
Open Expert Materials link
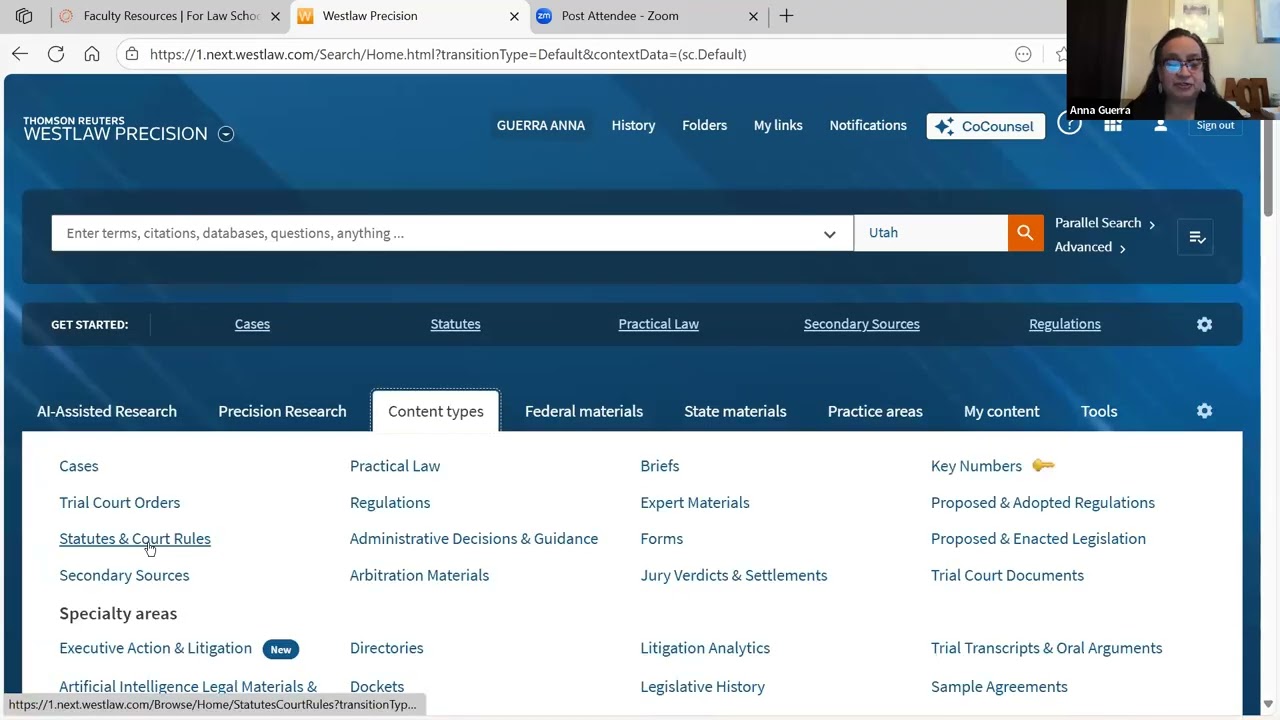(695, 502)
